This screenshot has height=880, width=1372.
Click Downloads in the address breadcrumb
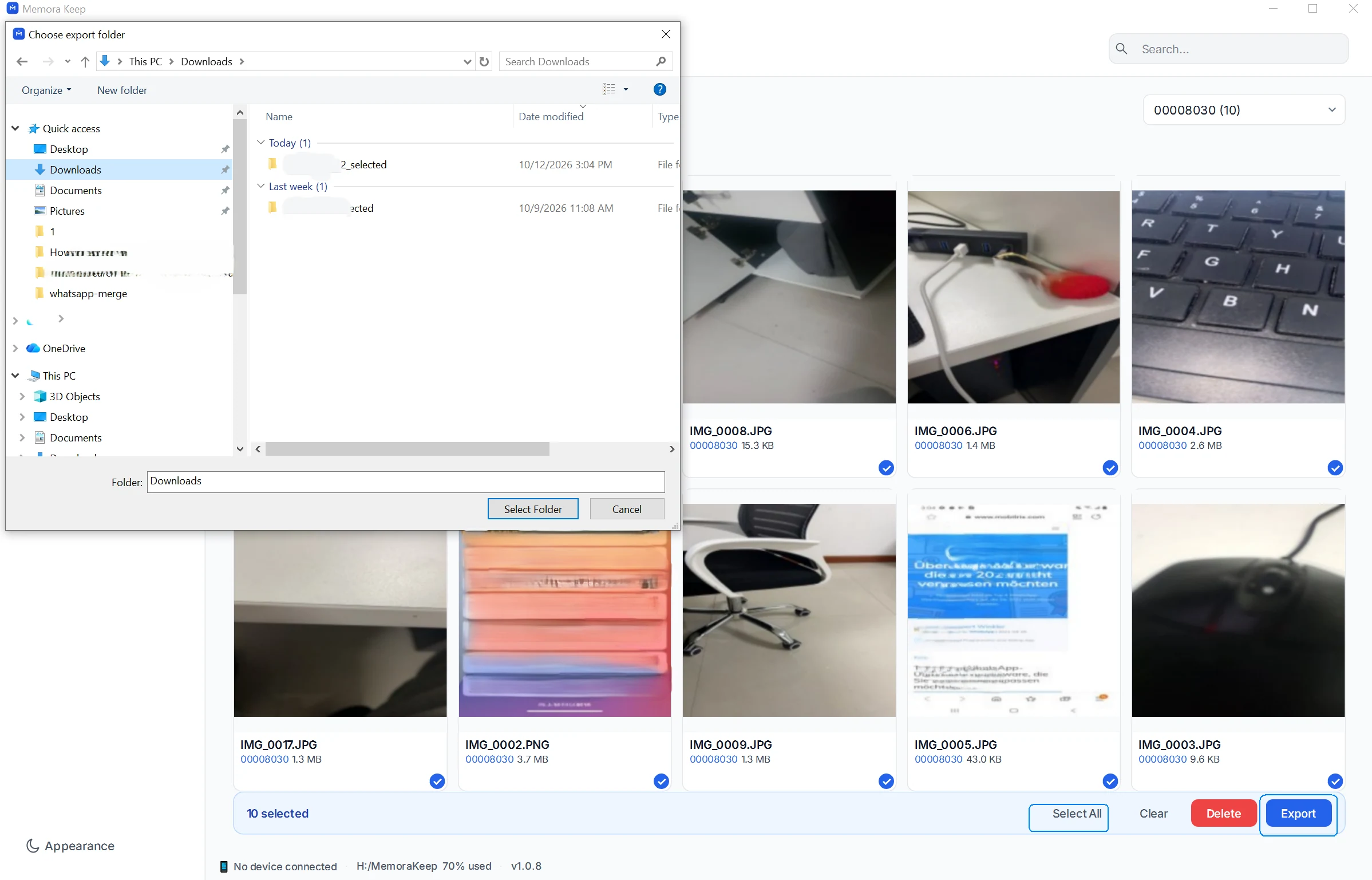(x=207, y=61)
